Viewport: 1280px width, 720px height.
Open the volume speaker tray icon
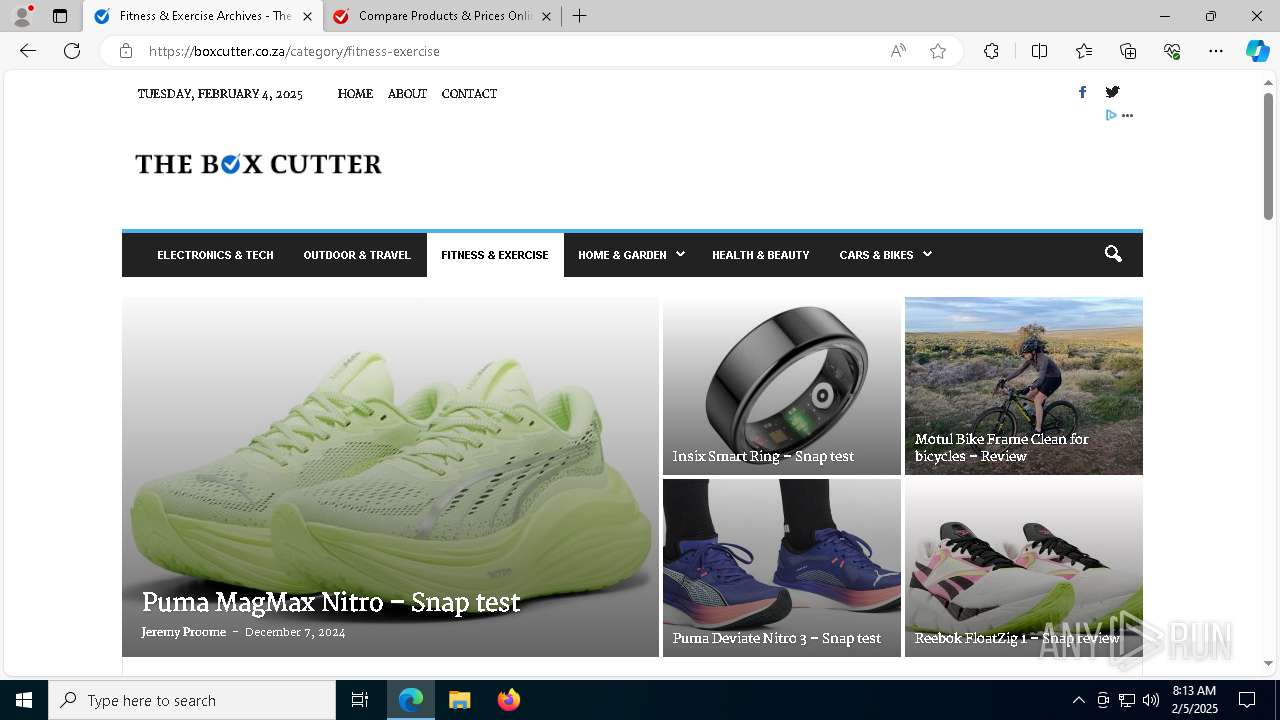1151,700
